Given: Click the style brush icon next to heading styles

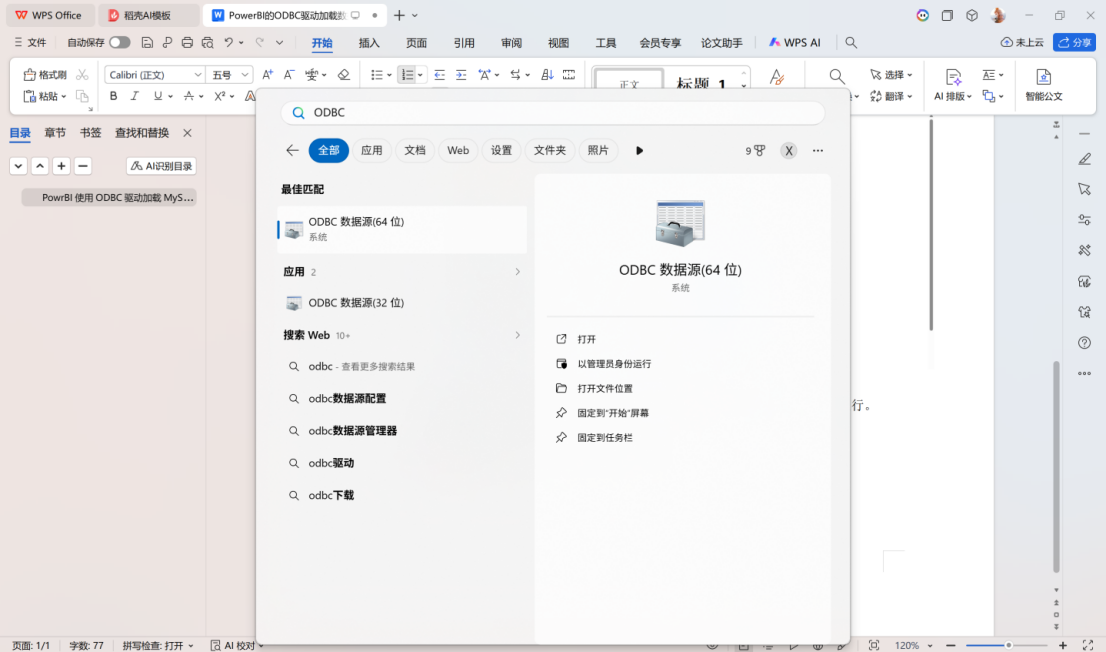Looking at the screenshot, I should pyautogui.click(x=777, y=77).
